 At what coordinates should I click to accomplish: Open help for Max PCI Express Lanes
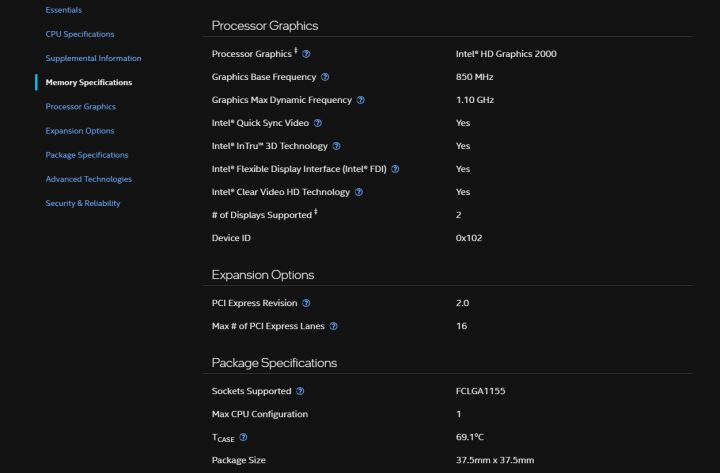click(334, 326)
